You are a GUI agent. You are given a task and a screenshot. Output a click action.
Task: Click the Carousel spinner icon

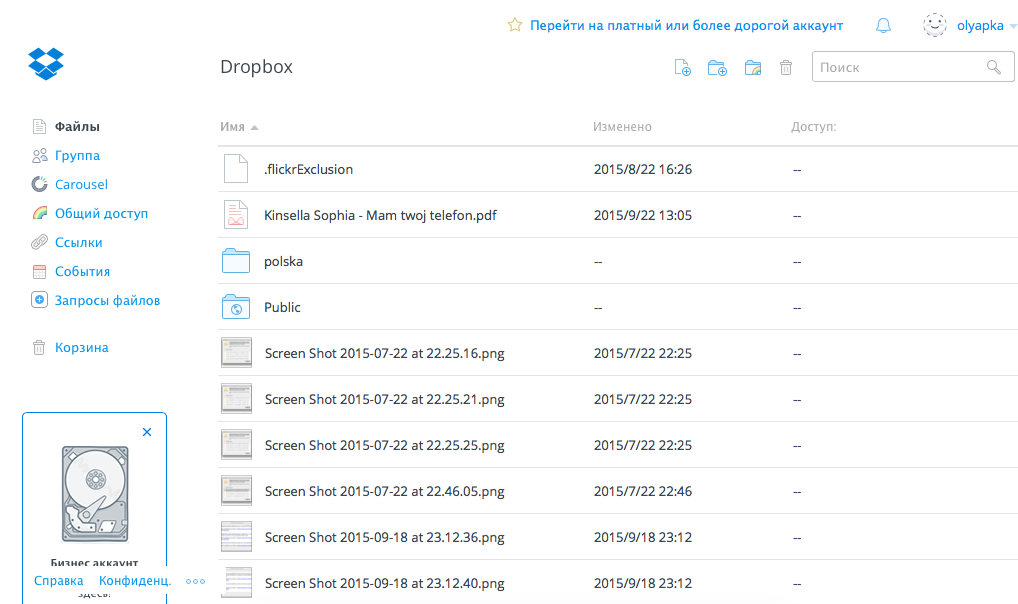[x=40, y=184]
